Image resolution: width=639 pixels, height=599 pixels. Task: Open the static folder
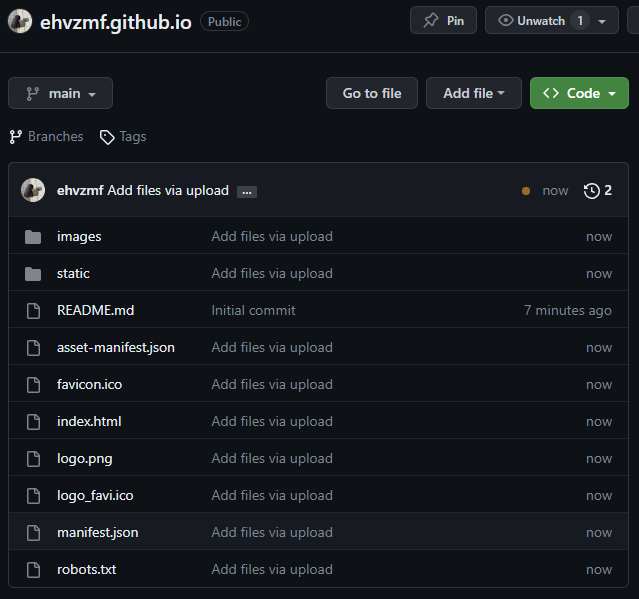[x=73, y=273]
